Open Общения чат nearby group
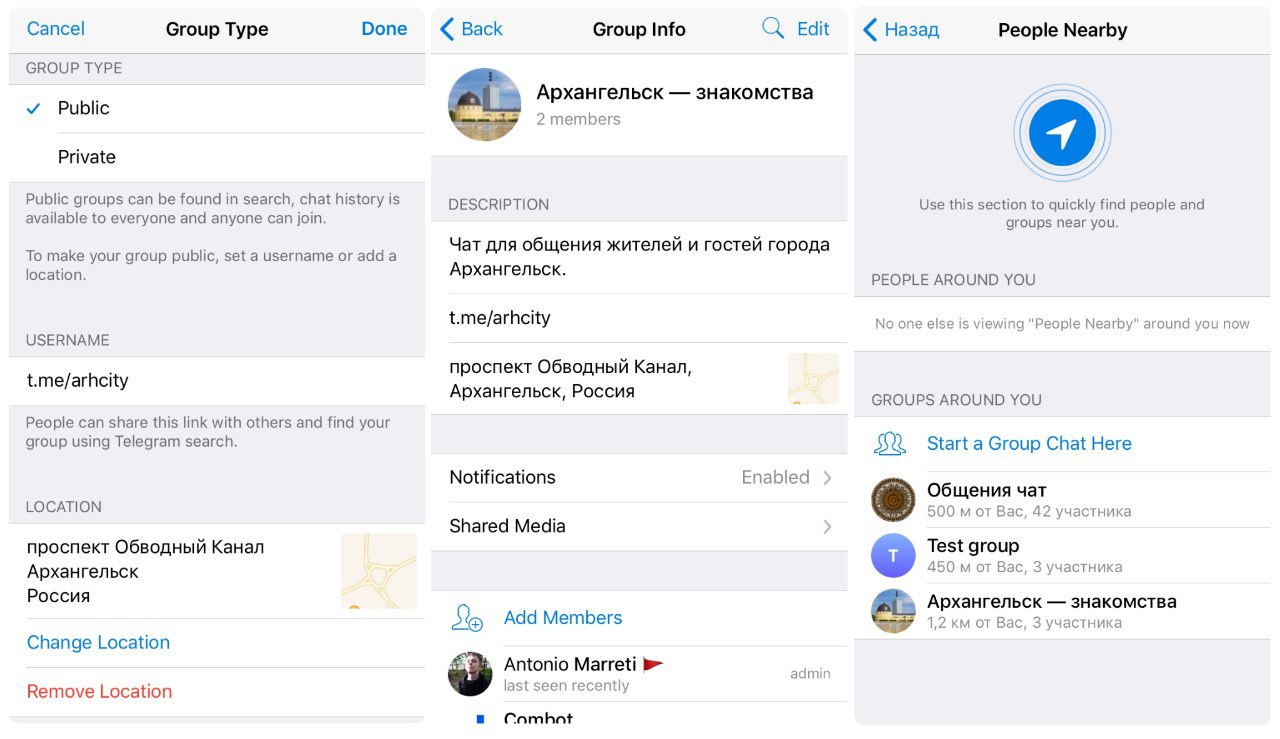The width and height of the screenshot is (1280, 739). (1062, 500)
